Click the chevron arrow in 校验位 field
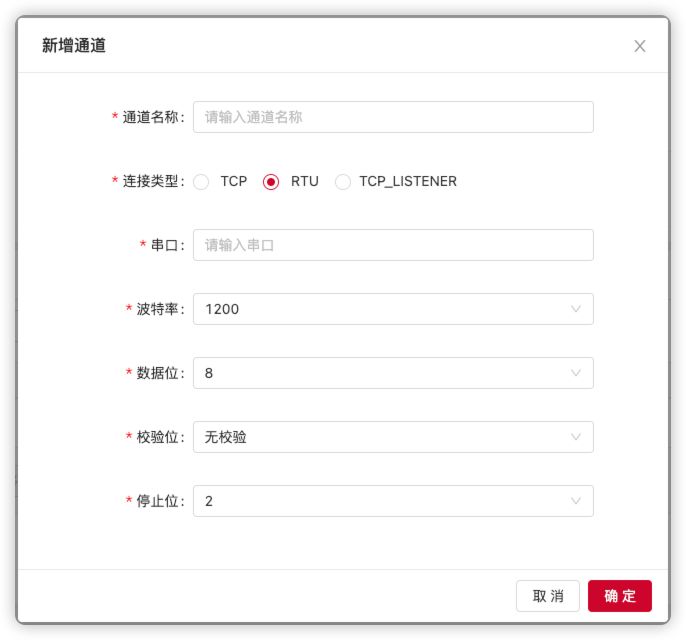Viewport: 686px width, 640px height. point(576,437)
